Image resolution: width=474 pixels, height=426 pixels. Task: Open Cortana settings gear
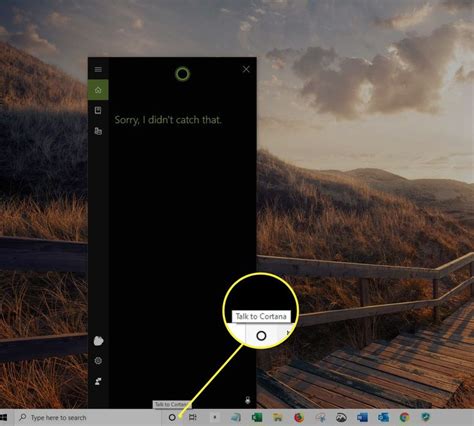tap(98, 361)
